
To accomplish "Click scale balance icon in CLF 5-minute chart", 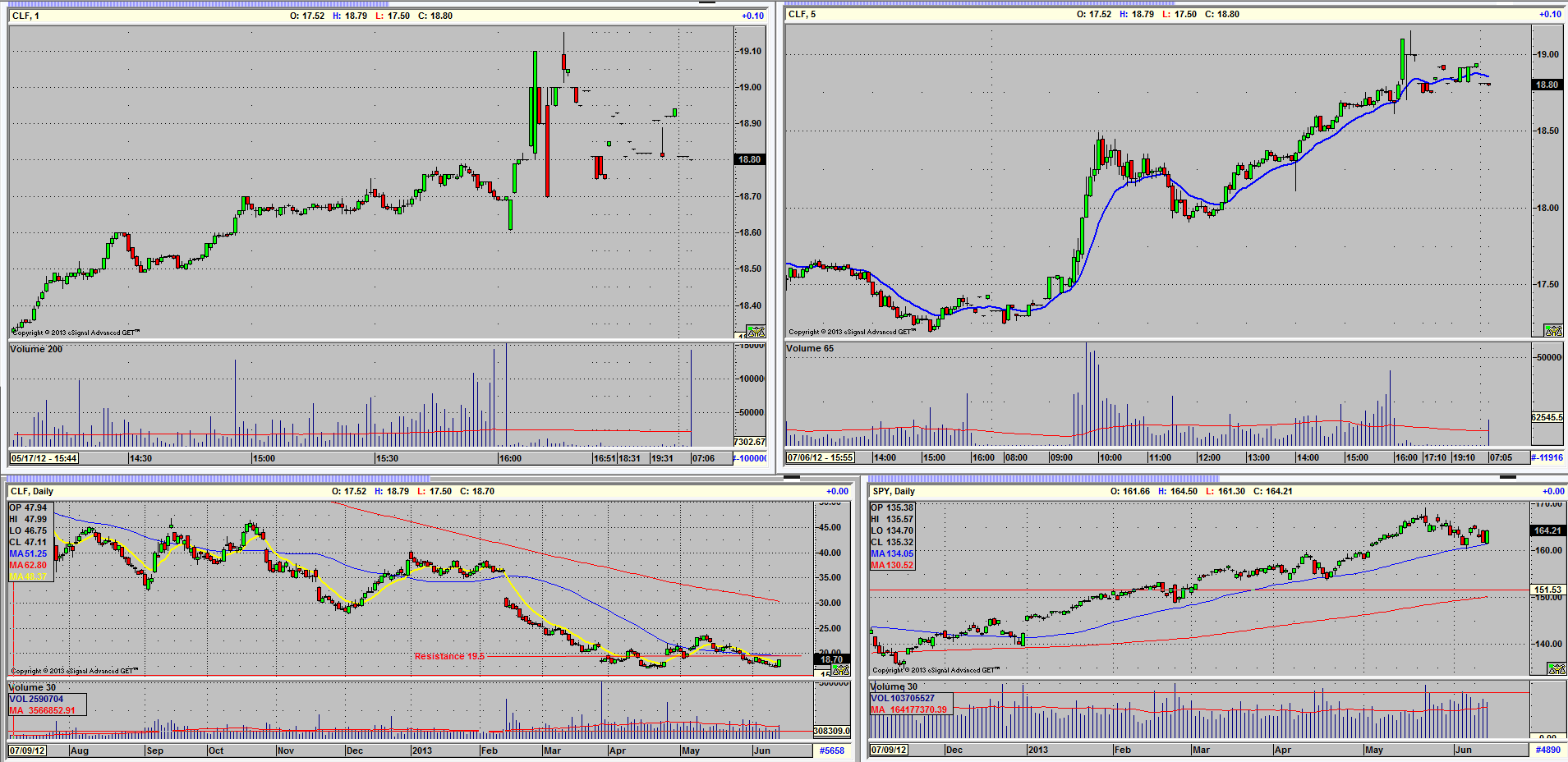I will pyautogui.click(x=1553, y=330).
